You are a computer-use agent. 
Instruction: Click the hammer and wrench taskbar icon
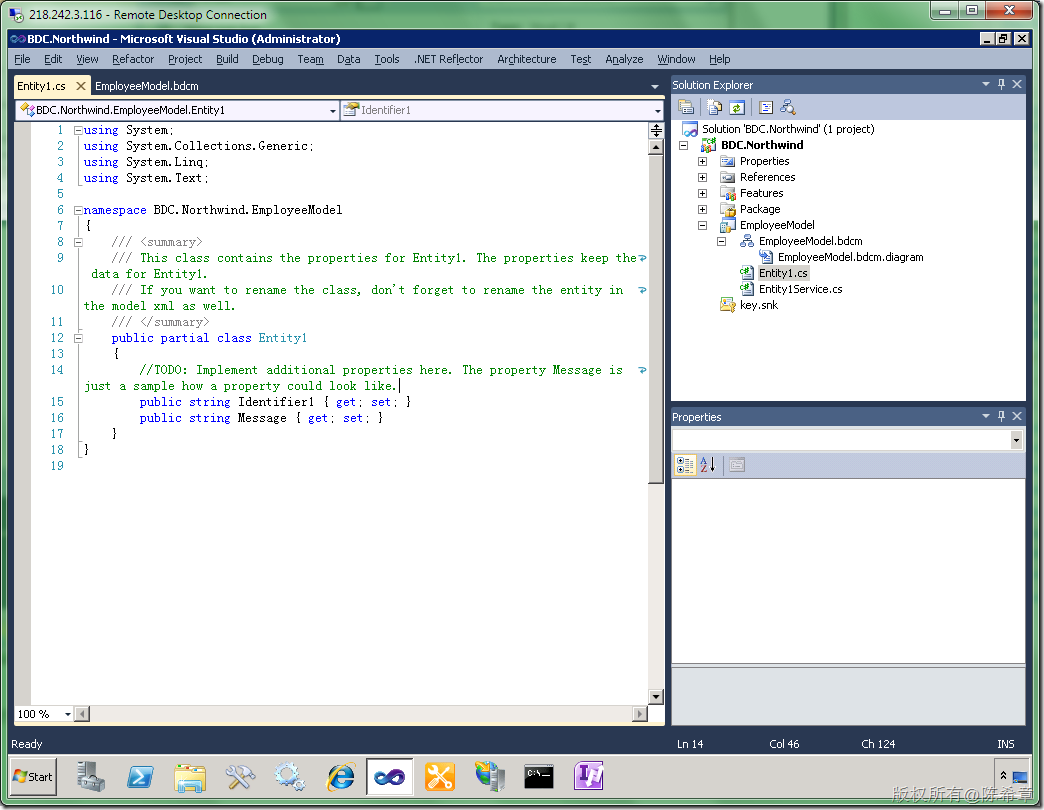[x=240, y=777]
